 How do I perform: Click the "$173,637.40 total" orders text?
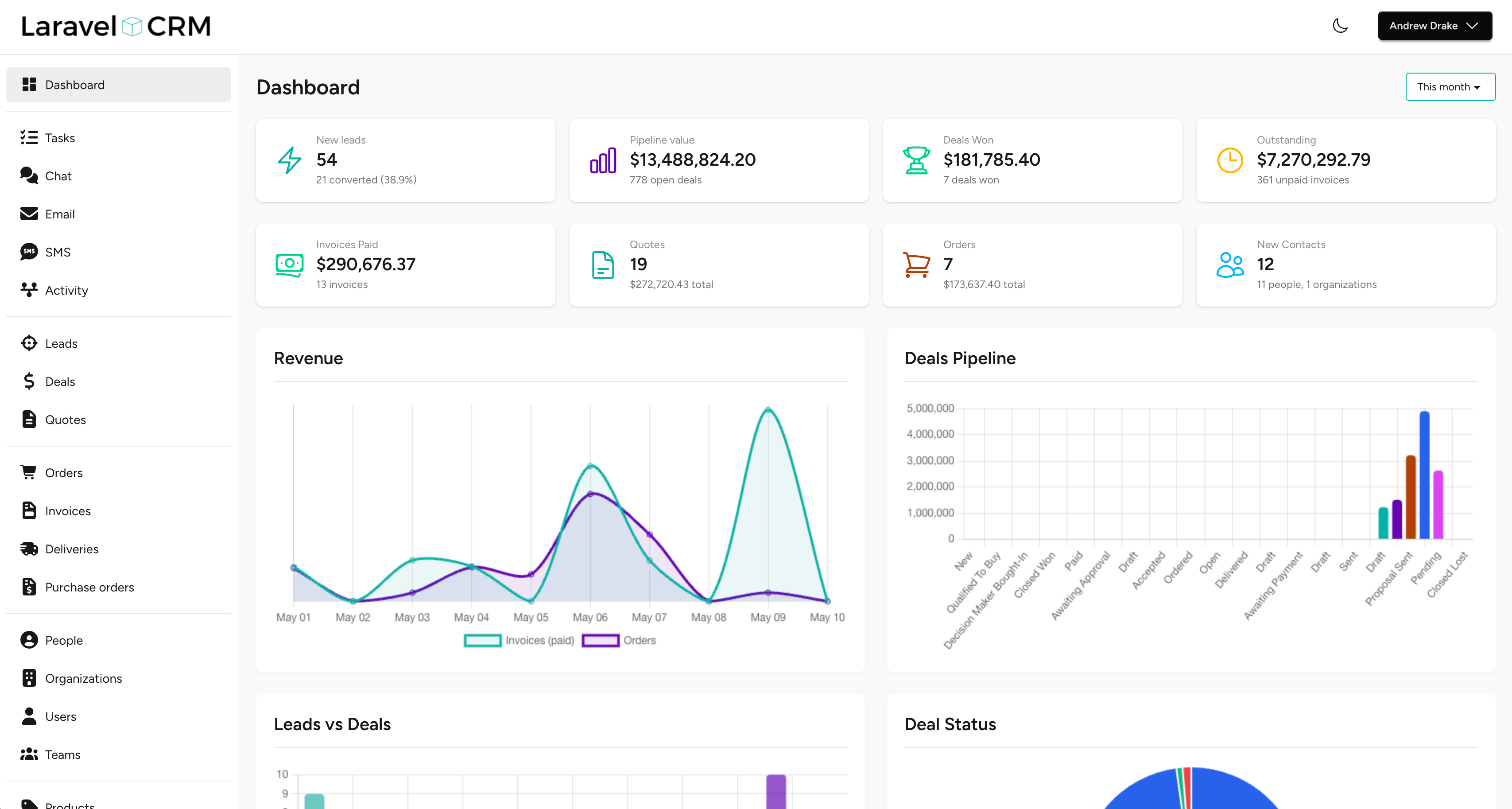tap(984, 284)
